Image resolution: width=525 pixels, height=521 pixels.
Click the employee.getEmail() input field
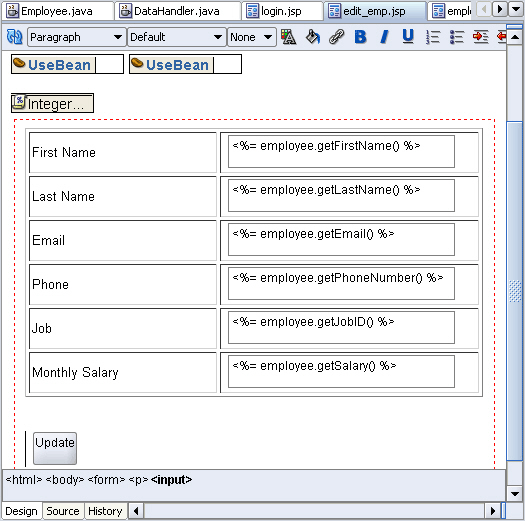(x=341, y=239)
